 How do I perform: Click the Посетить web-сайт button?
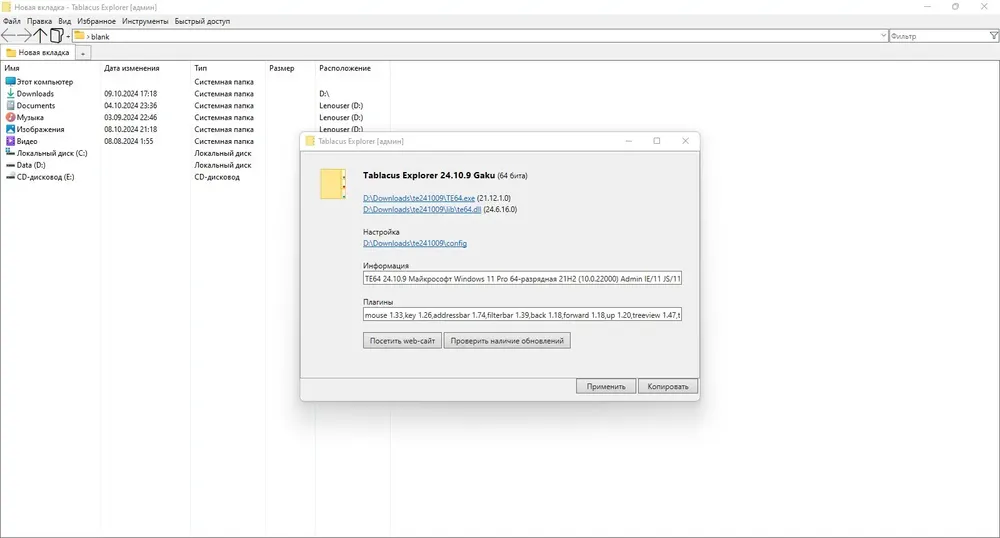click(x=402, y=341)
